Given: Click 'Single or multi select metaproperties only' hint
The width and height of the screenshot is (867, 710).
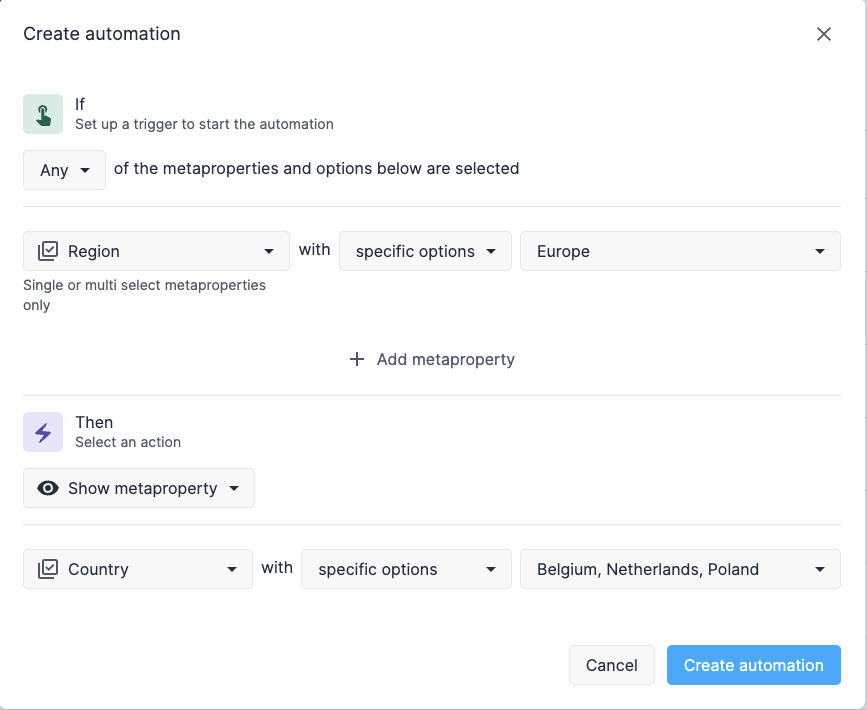Looking at the screenshot, I should click(x=144, y=295).
